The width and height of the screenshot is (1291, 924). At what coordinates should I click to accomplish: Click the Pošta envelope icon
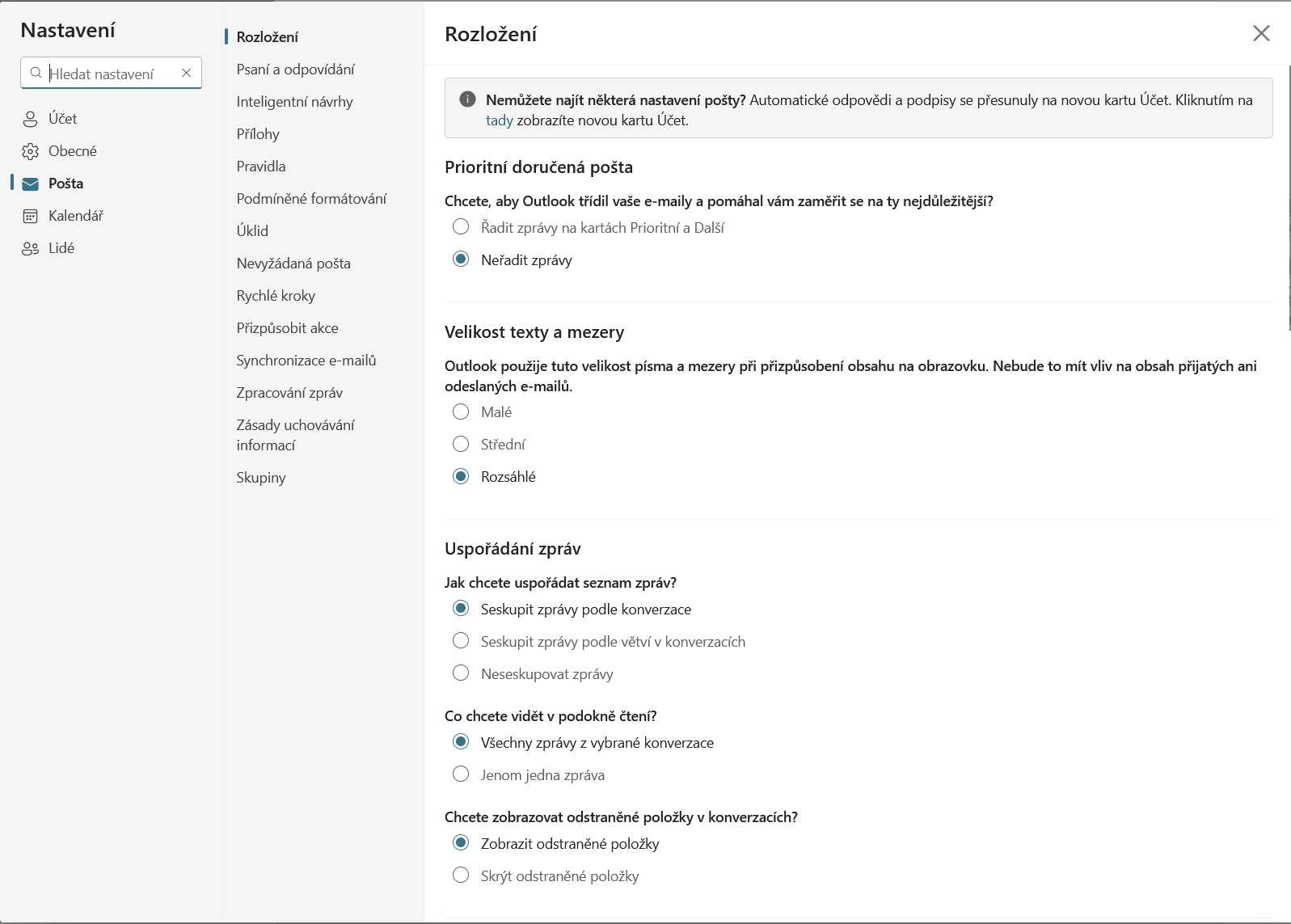click(30, 184)
